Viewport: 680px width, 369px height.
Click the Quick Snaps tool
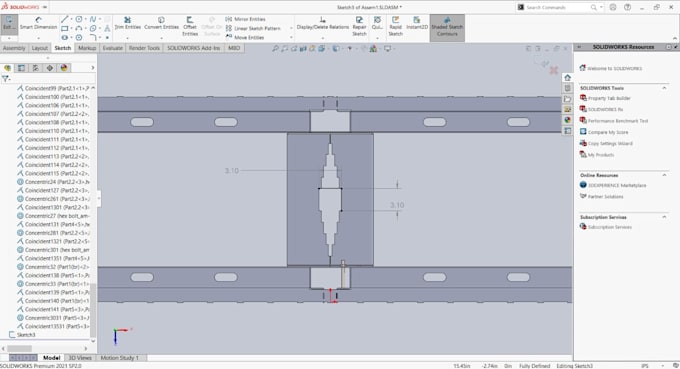tap(377, 23)
